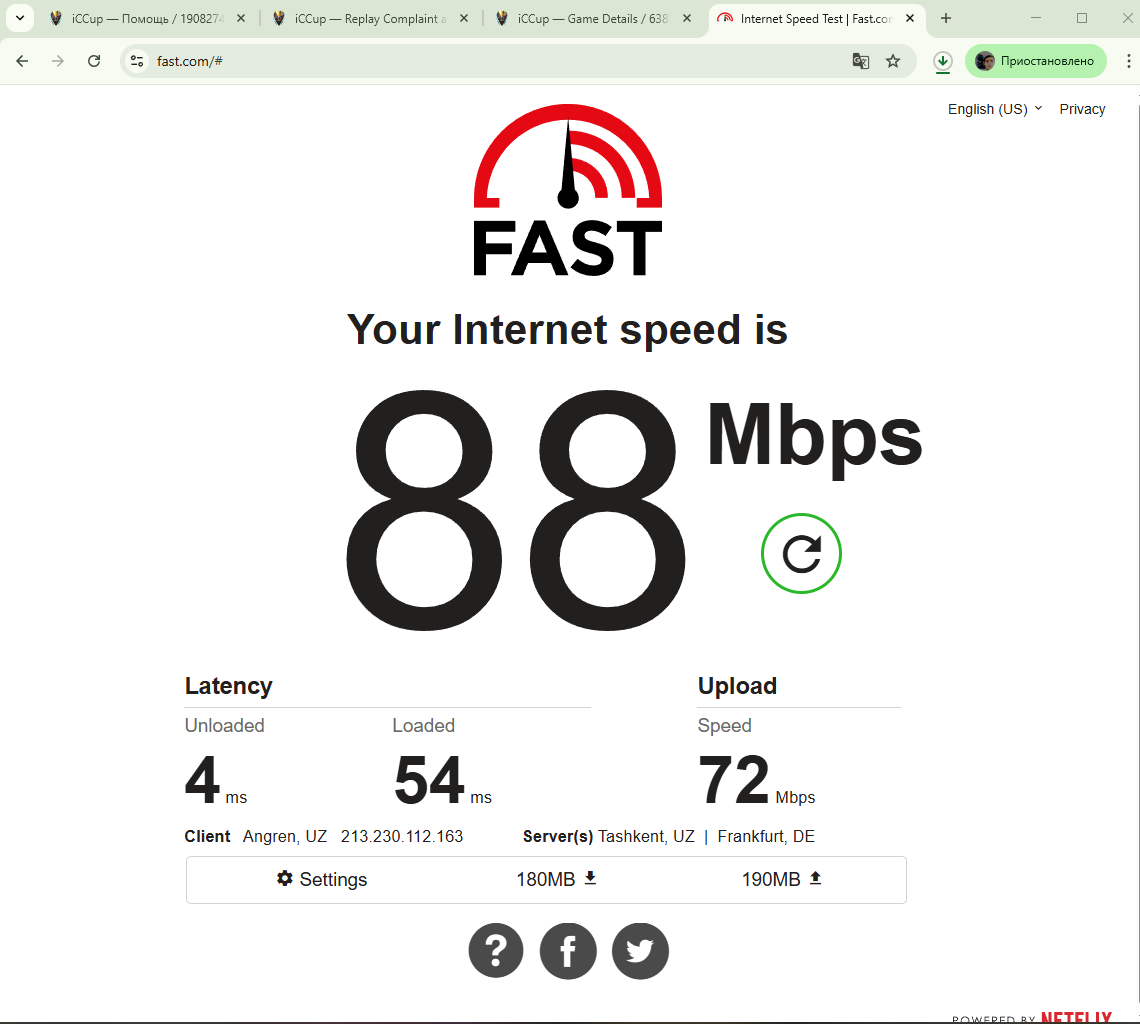Expand the English (US) language dropdown

pos(995,109)
